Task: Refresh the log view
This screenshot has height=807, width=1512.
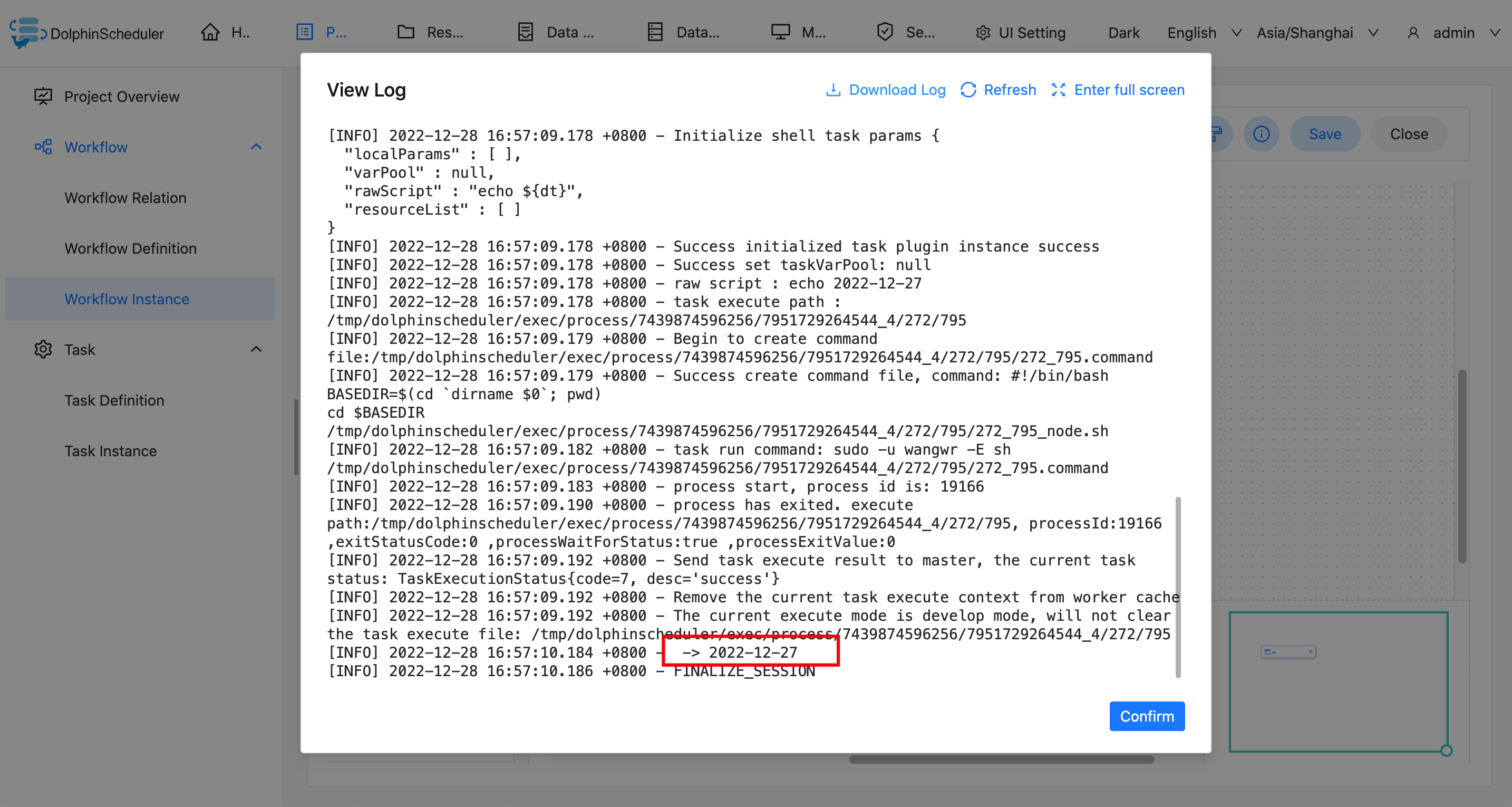Action: tap(997, 90)
